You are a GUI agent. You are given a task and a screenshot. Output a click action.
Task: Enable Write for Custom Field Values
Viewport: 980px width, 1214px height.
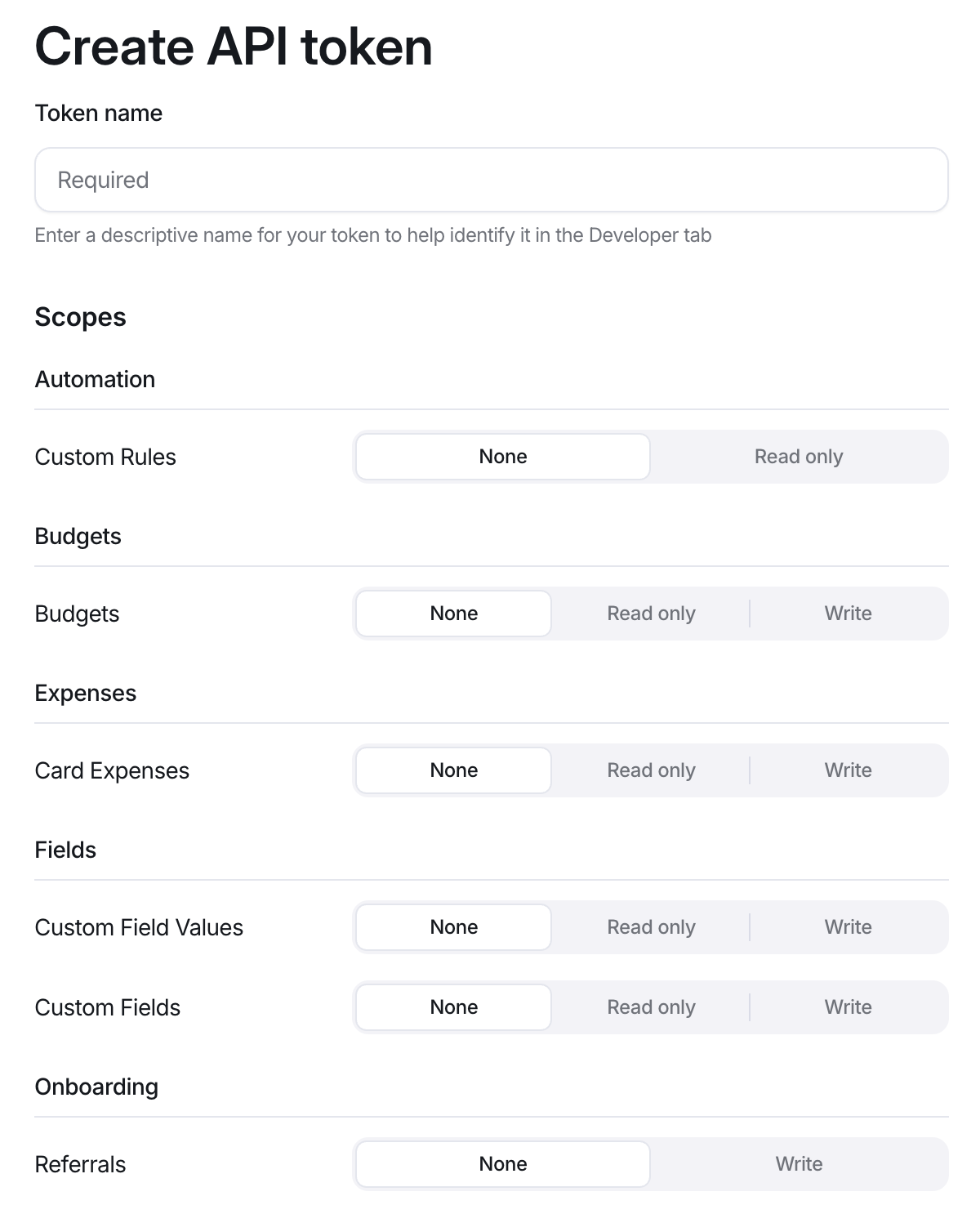click(848, 927)
